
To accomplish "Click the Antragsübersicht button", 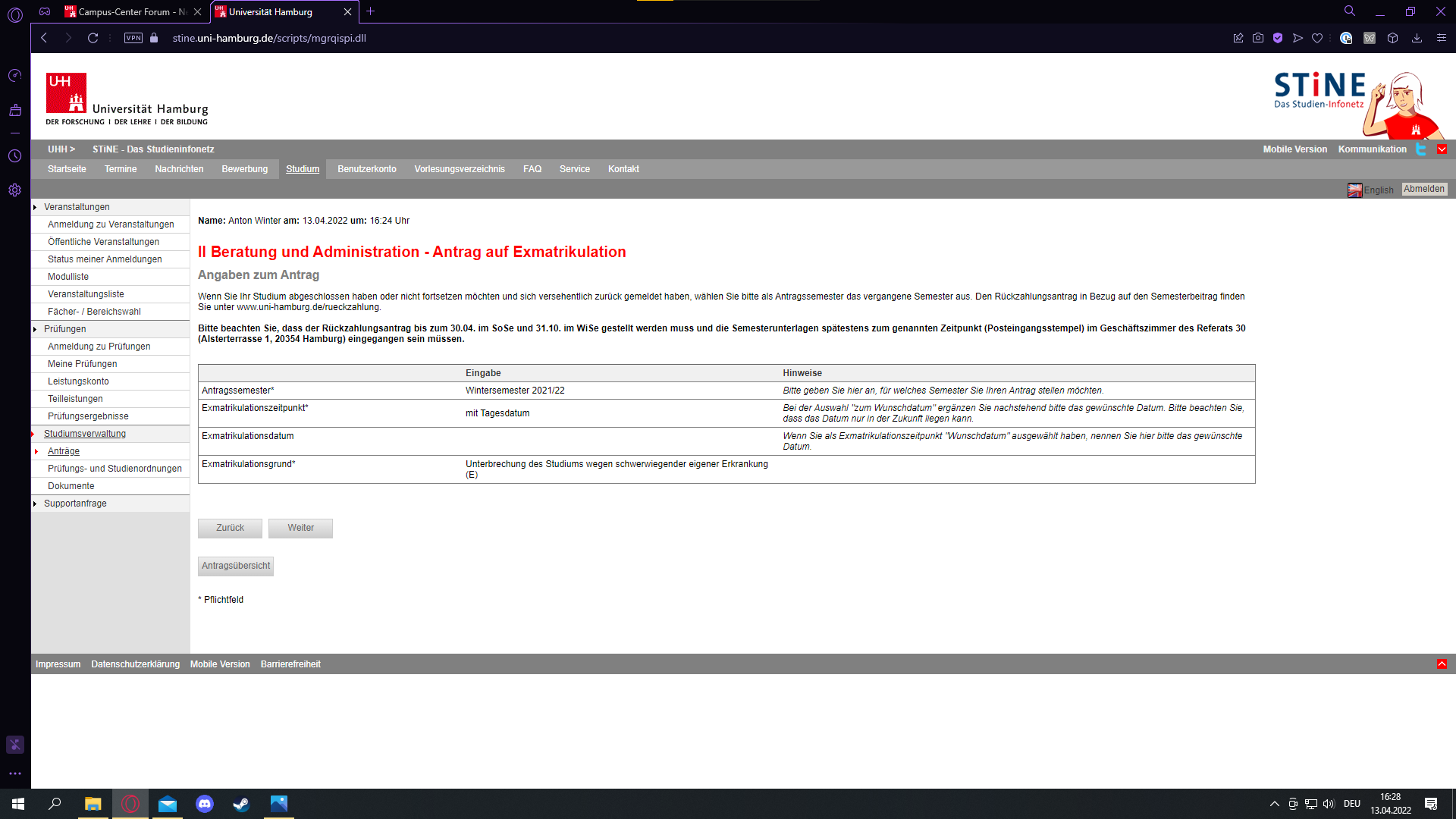I will coord(236,566).
